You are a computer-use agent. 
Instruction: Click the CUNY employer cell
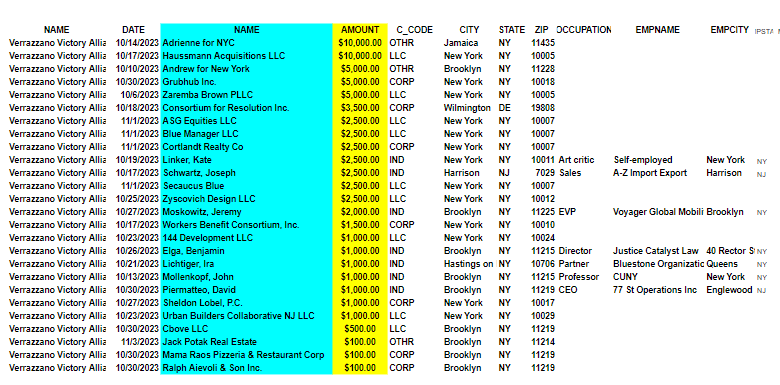click(x=625, y=277)
